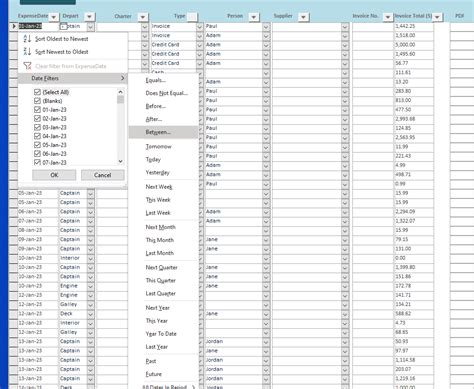Open Depart column filter arrow
This screenshot has height=389, width=474.
click(89, 17)
